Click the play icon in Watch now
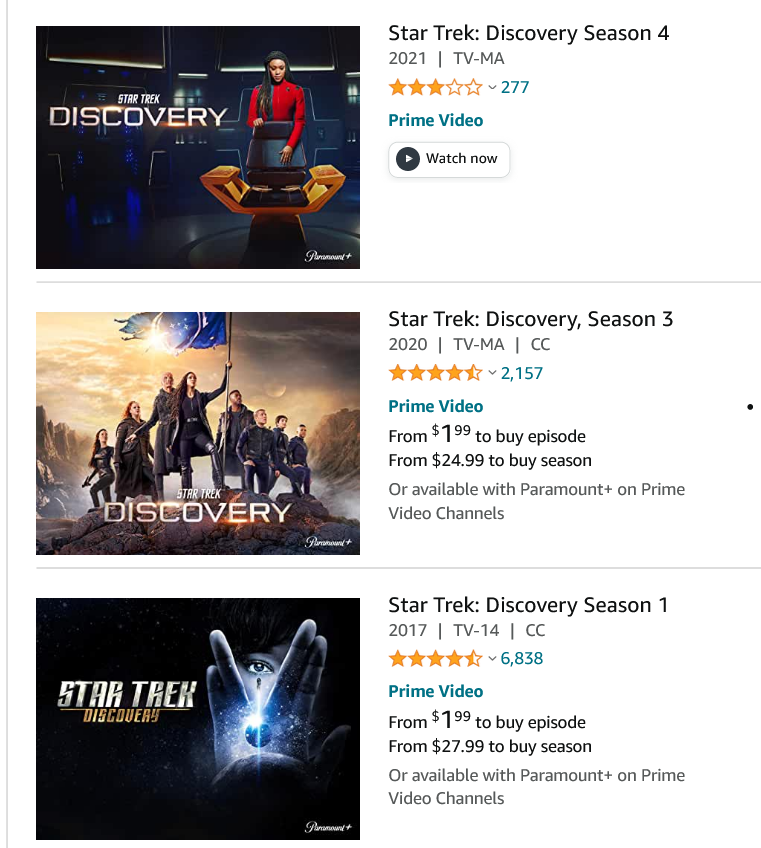 (x=408, y=159)
